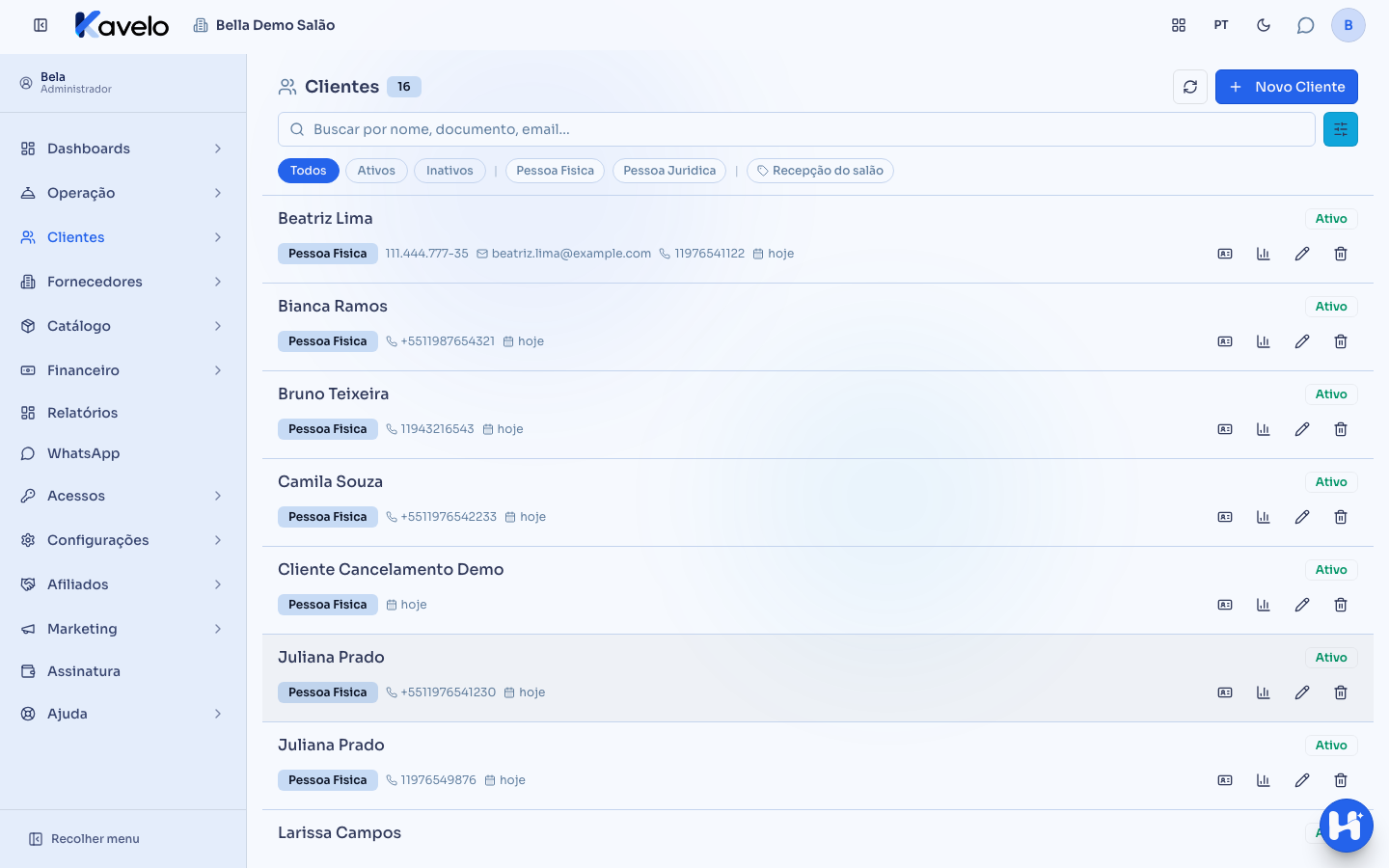1389x868 pixels.
Task: Select the Todos filter chip
Action: pos(309,171)
